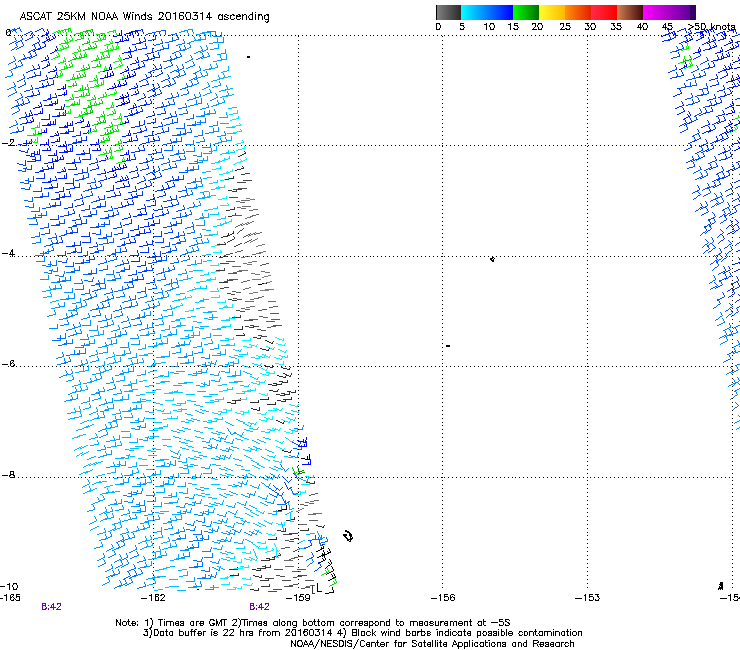The height and width of the screenshot is (650, 740).
Task: Click the purple '8:42' time label nearest -159
Action: pyautogui.click(x=260, y=607)
